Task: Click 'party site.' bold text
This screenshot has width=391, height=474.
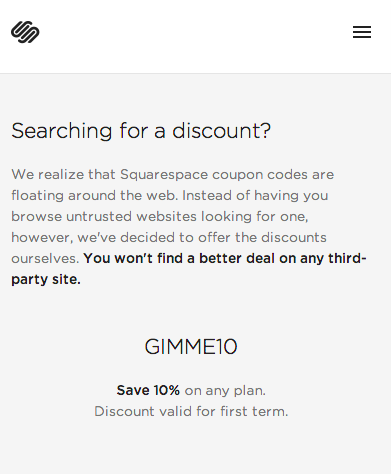Action: (46, 279)
